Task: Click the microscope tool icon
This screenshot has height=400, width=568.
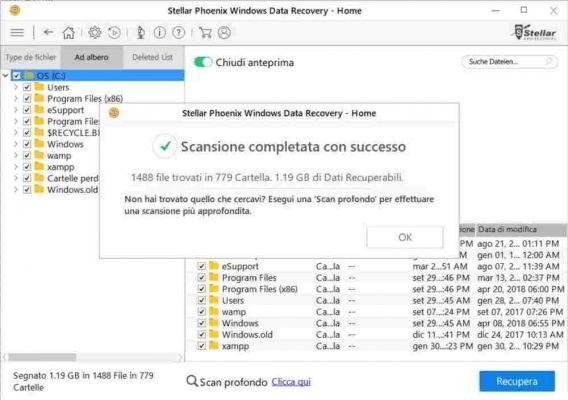Action: point(141,33)
